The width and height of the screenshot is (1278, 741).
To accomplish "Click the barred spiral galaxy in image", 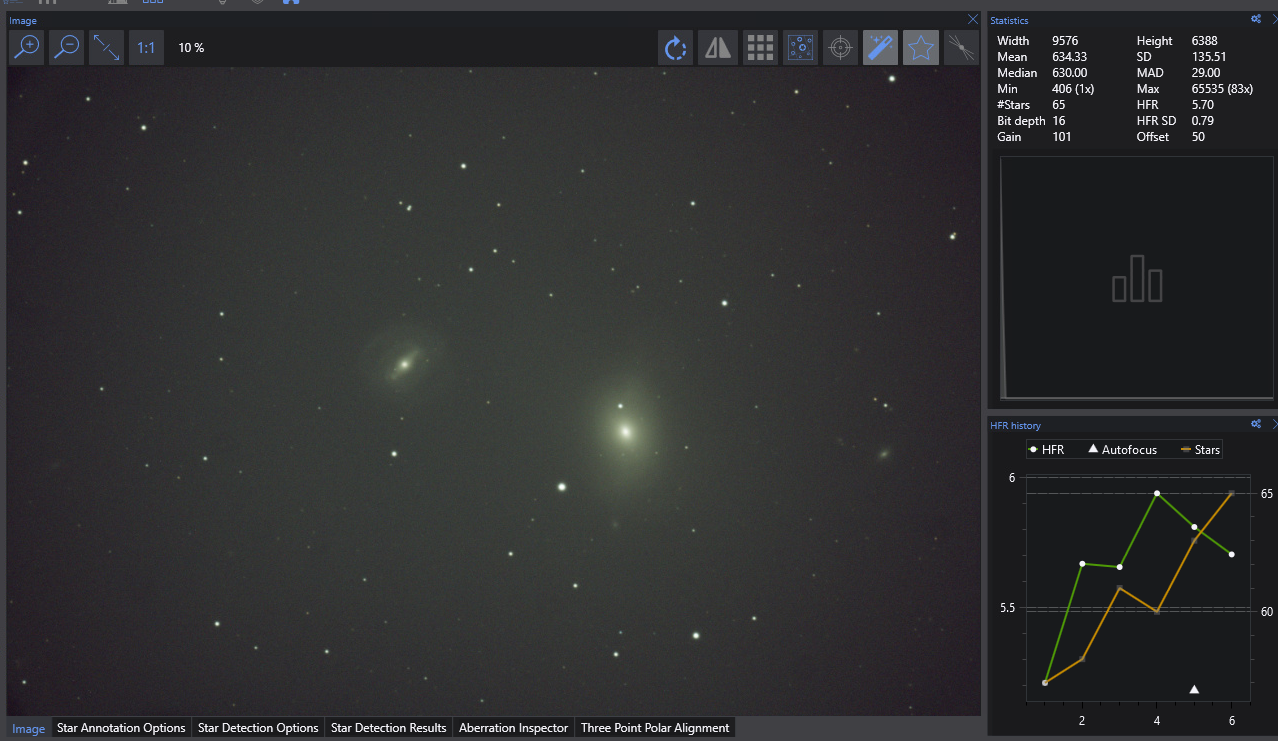I will [404, 364].
